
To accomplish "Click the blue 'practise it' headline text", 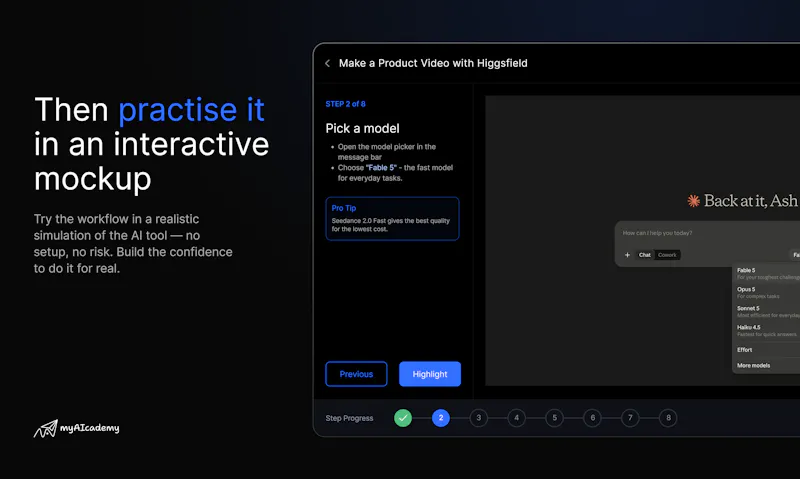I will coord(191,110).
